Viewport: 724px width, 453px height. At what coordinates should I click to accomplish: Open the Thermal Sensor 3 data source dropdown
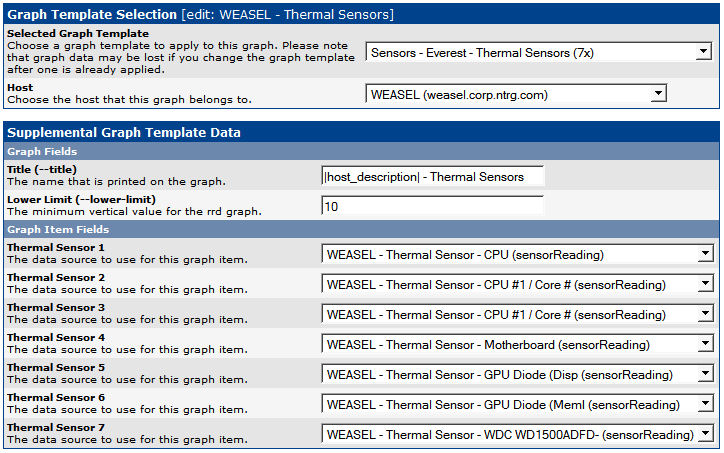click(517, 314)
